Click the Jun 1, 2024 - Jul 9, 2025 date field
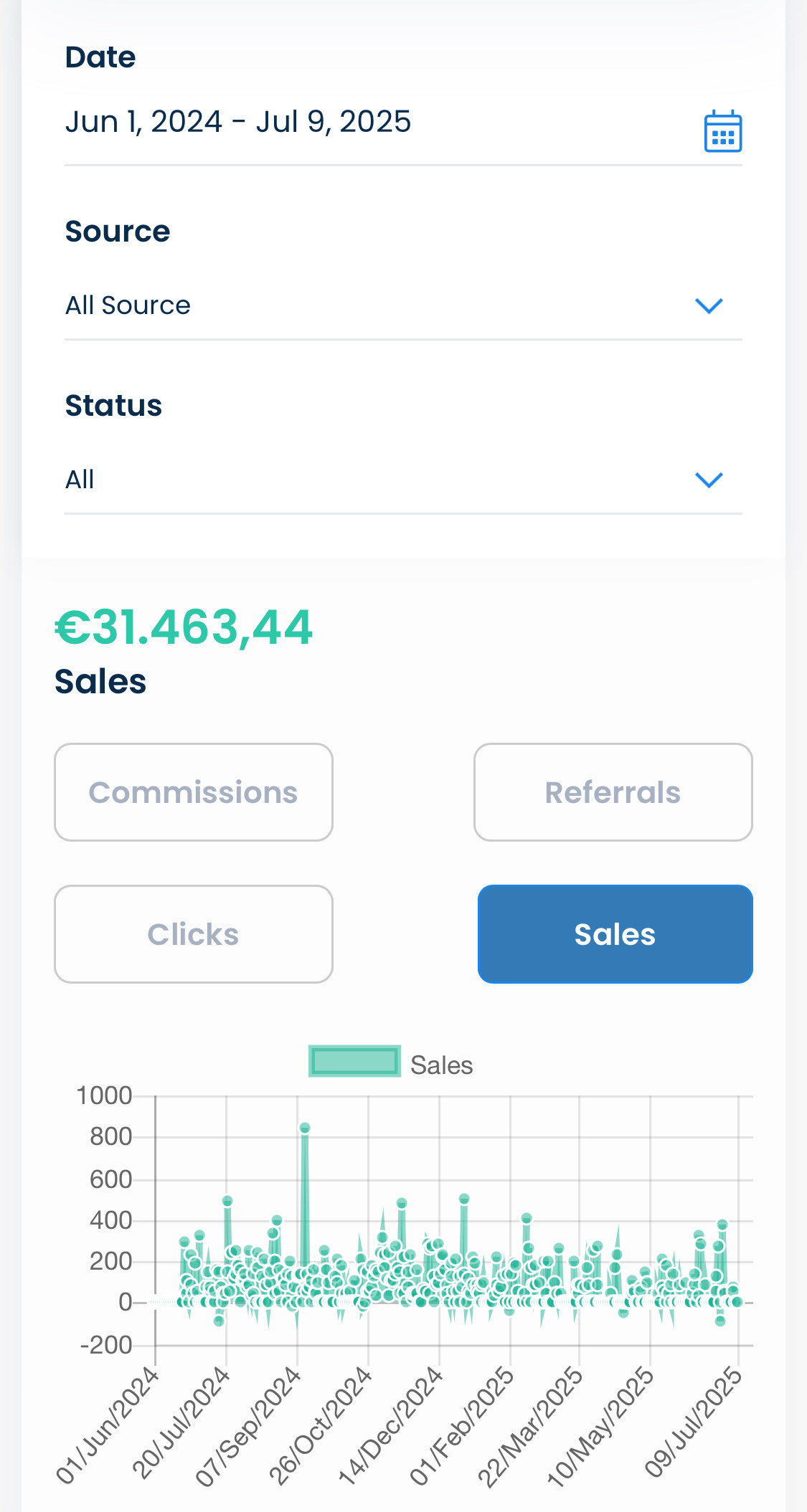Image resolution: width=807 pixels, height=1512 pixels. pyautogui.click(x=238, y=122)
